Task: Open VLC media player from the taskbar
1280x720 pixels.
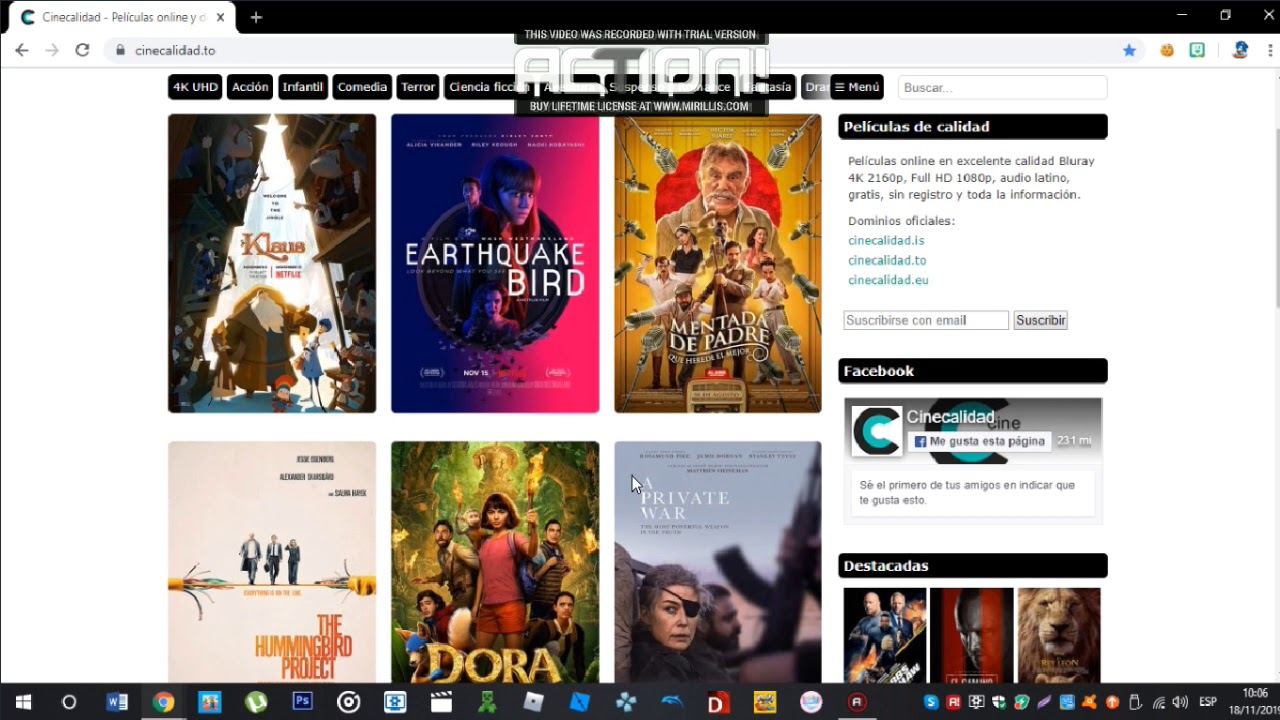Action: 441,701
